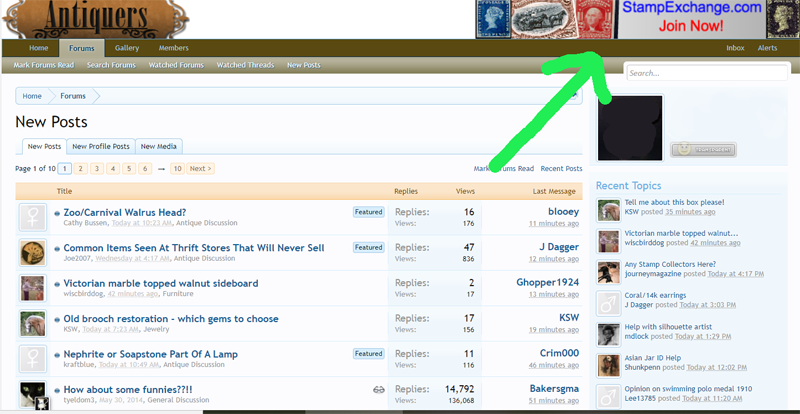800x414 pixels.
Task: Click into the Search input field
Action: pyautogui.click(x=706, y=73)
